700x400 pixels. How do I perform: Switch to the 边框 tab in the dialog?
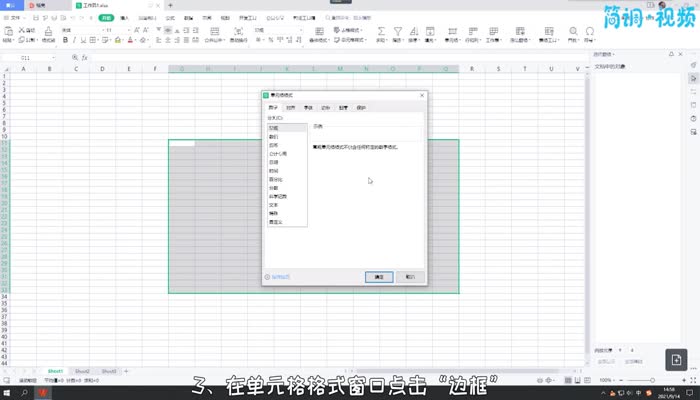coord(325,106)
